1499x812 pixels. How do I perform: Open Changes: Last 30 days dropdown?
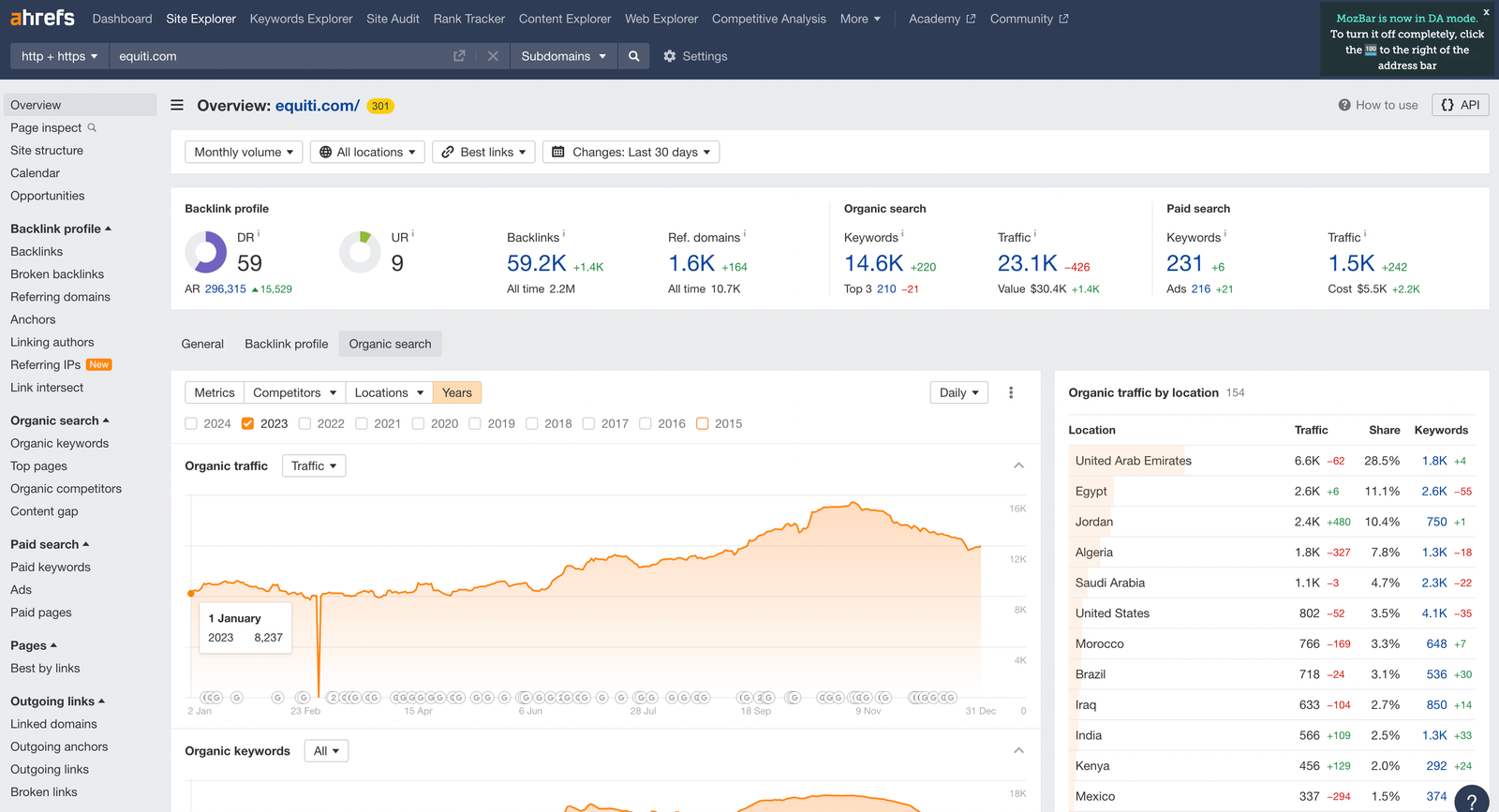coord(631,152)
